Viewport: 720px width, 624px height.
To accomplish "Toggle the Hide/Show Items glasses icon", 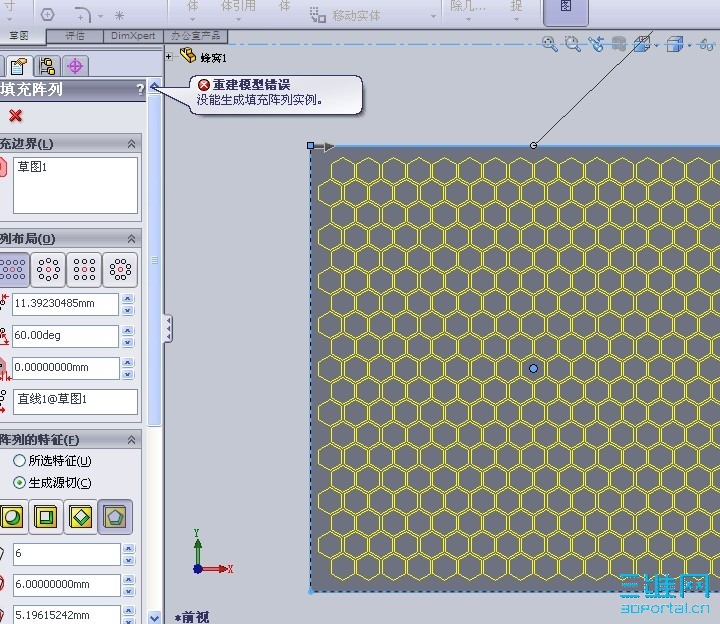I will pyautogui.click(x=706, y=45).
